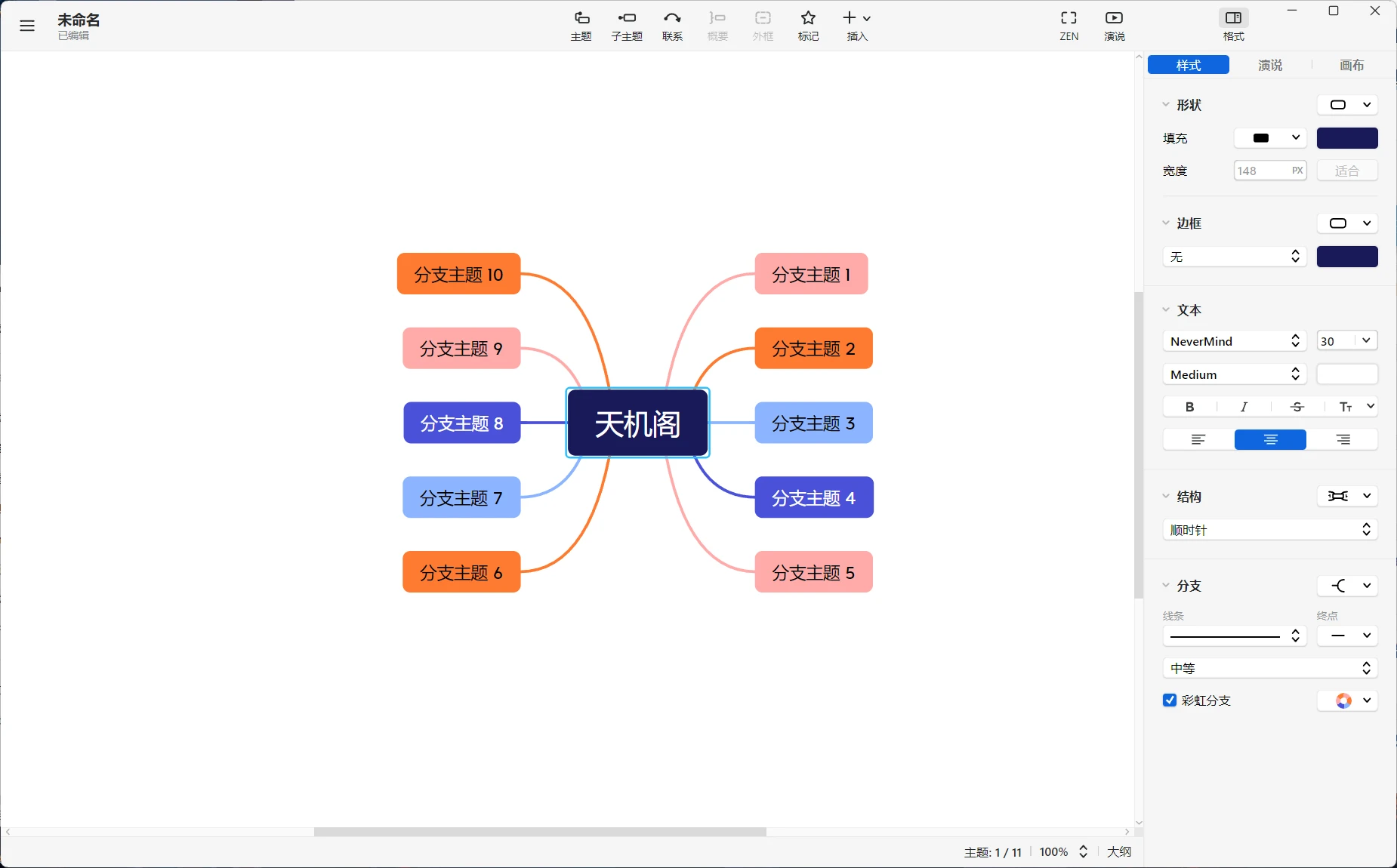Screen dimensions: 1397x868
Task: Click the vertical canvas scrollbar
Action: click(1139, 445)
